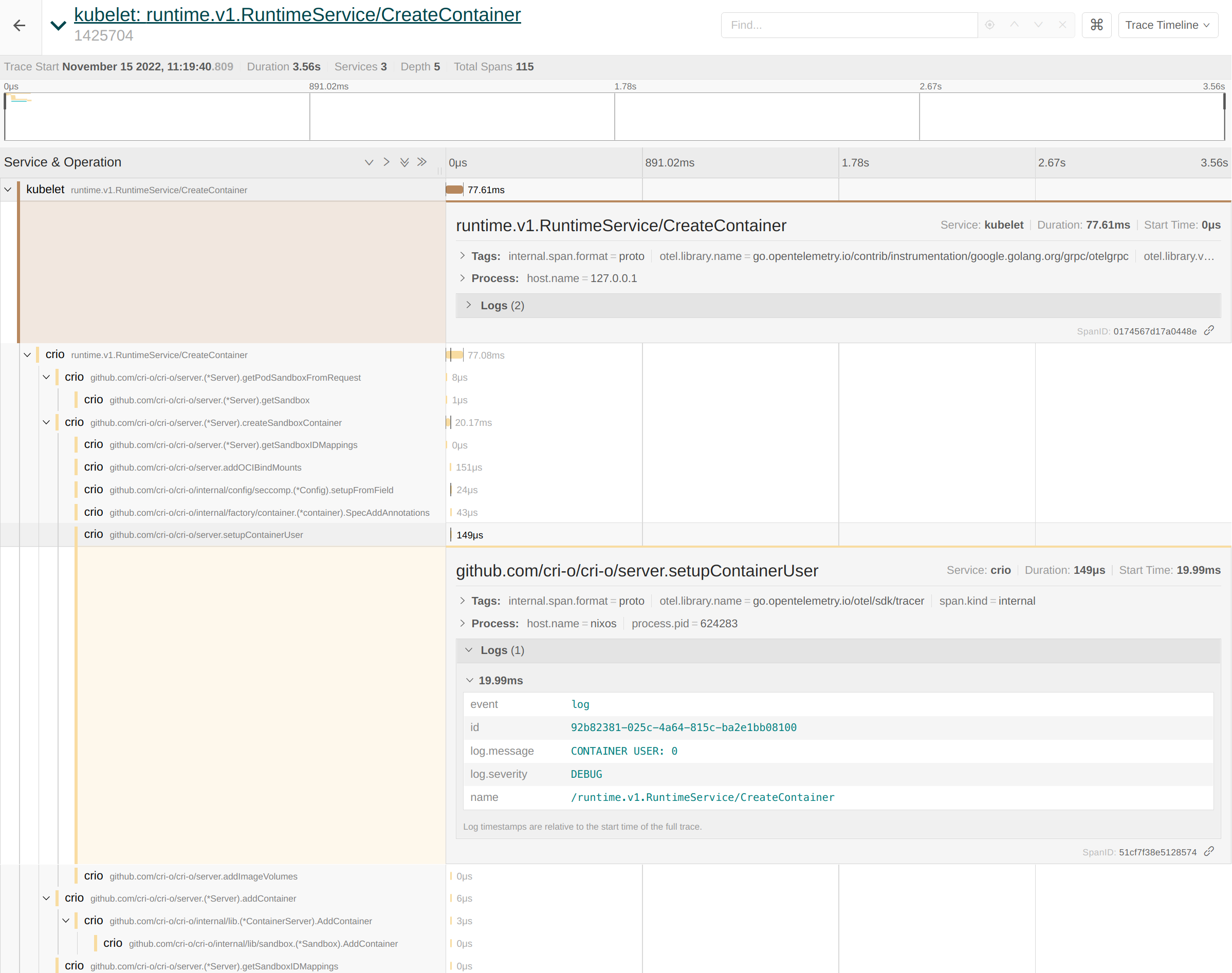Image resolution: width=1232 pixels, height=973 pixels.
Task: Click the back arrow icon
Action: click(20, 25)
